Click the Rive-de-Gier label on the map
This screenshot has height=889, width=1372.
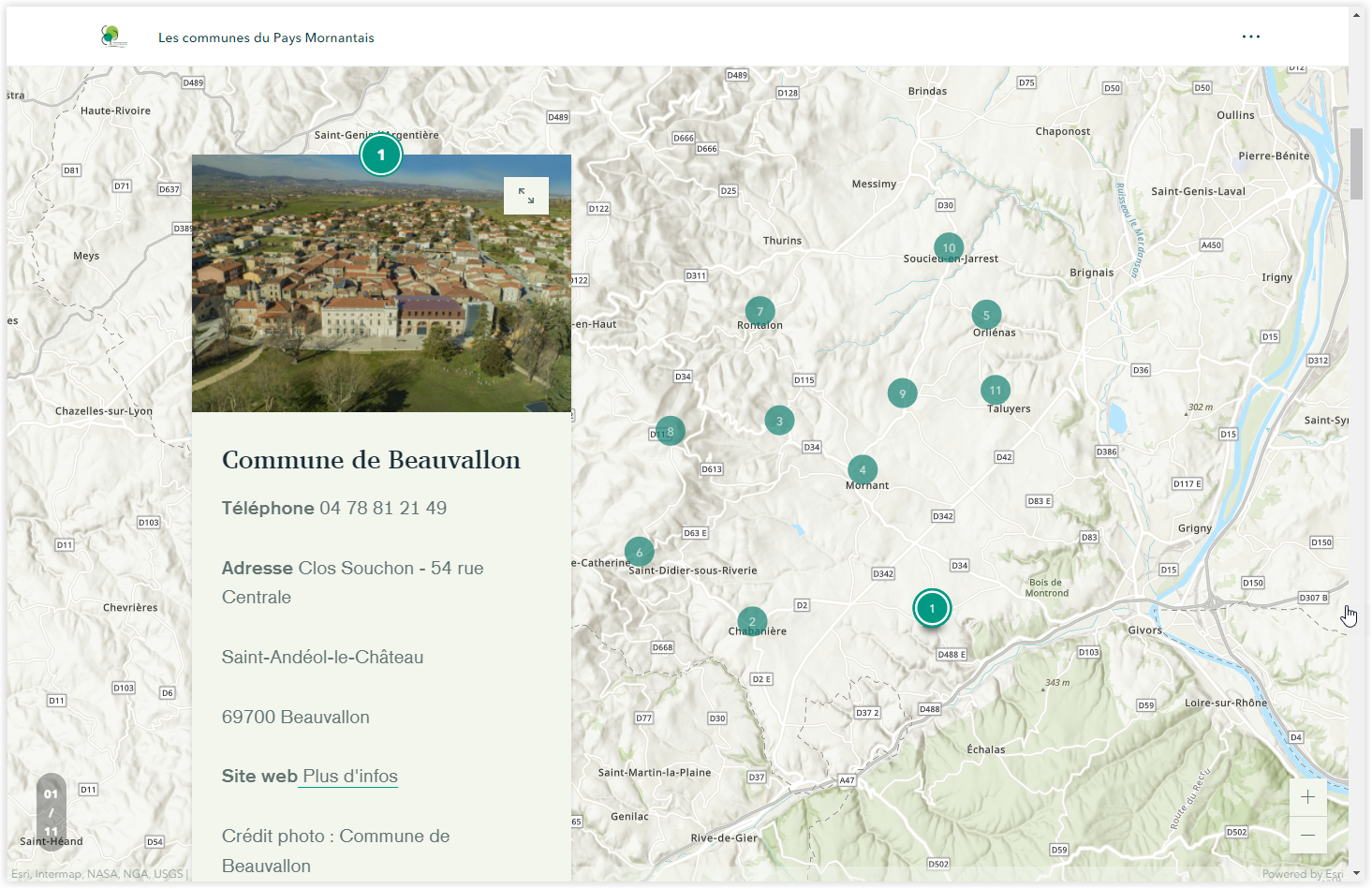(724, 837)
